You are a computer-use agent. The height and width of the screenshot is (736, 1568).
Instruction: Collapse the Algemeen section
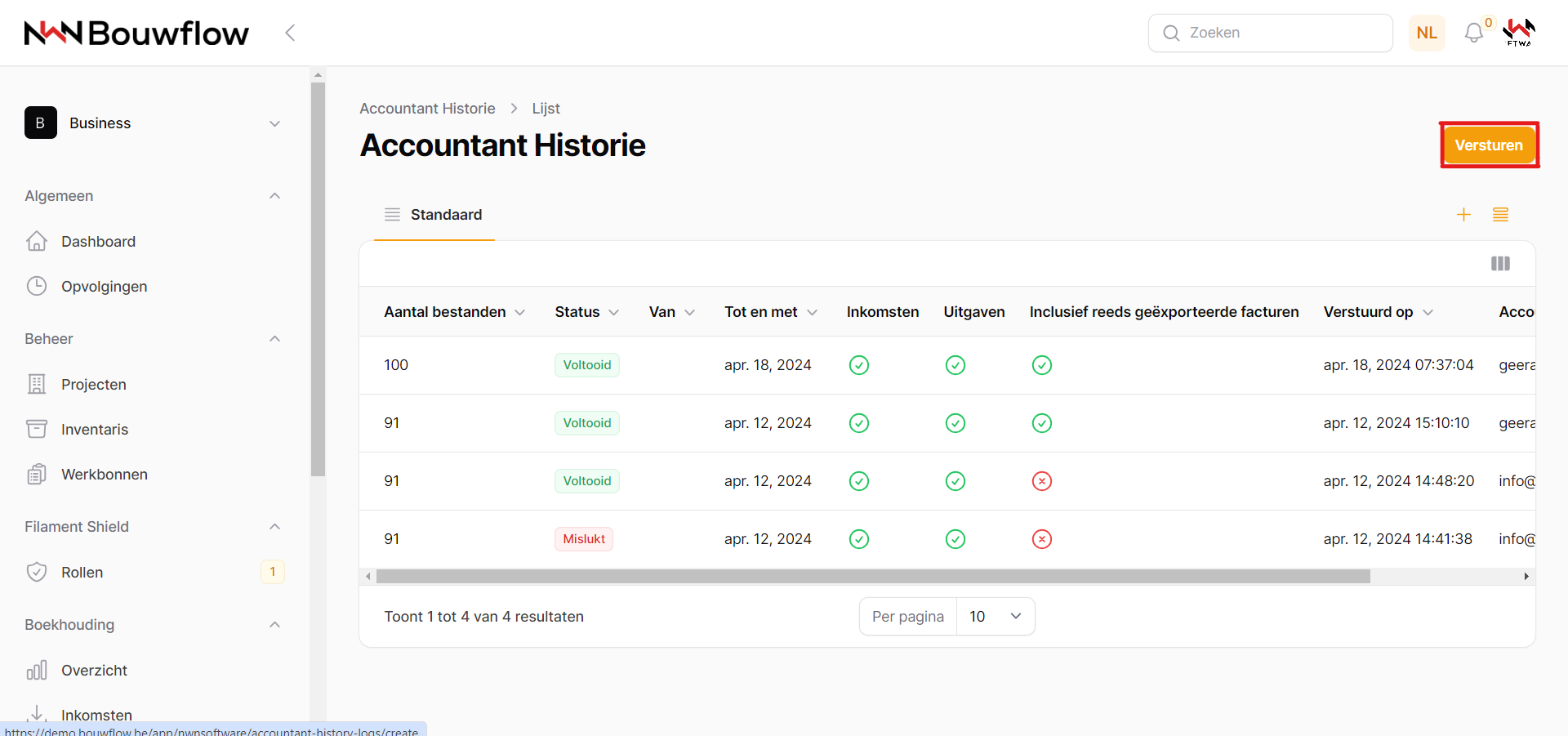(274, 196)
